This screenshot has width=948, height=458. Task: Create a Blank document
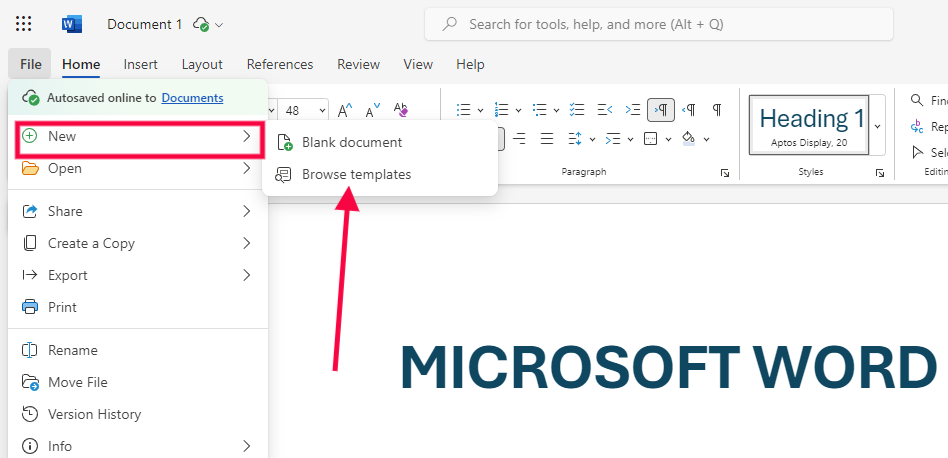(380, 143)
